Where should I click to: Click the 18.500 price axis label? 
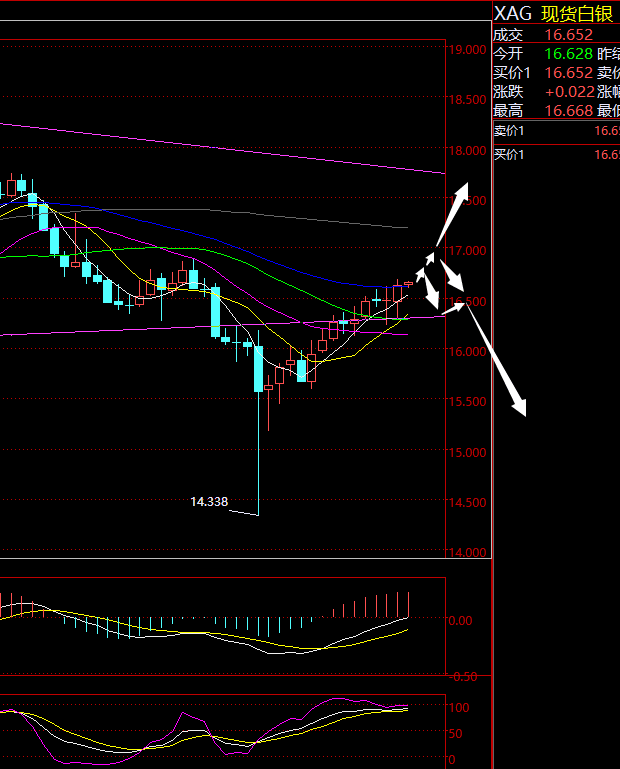tap(467, 100)
